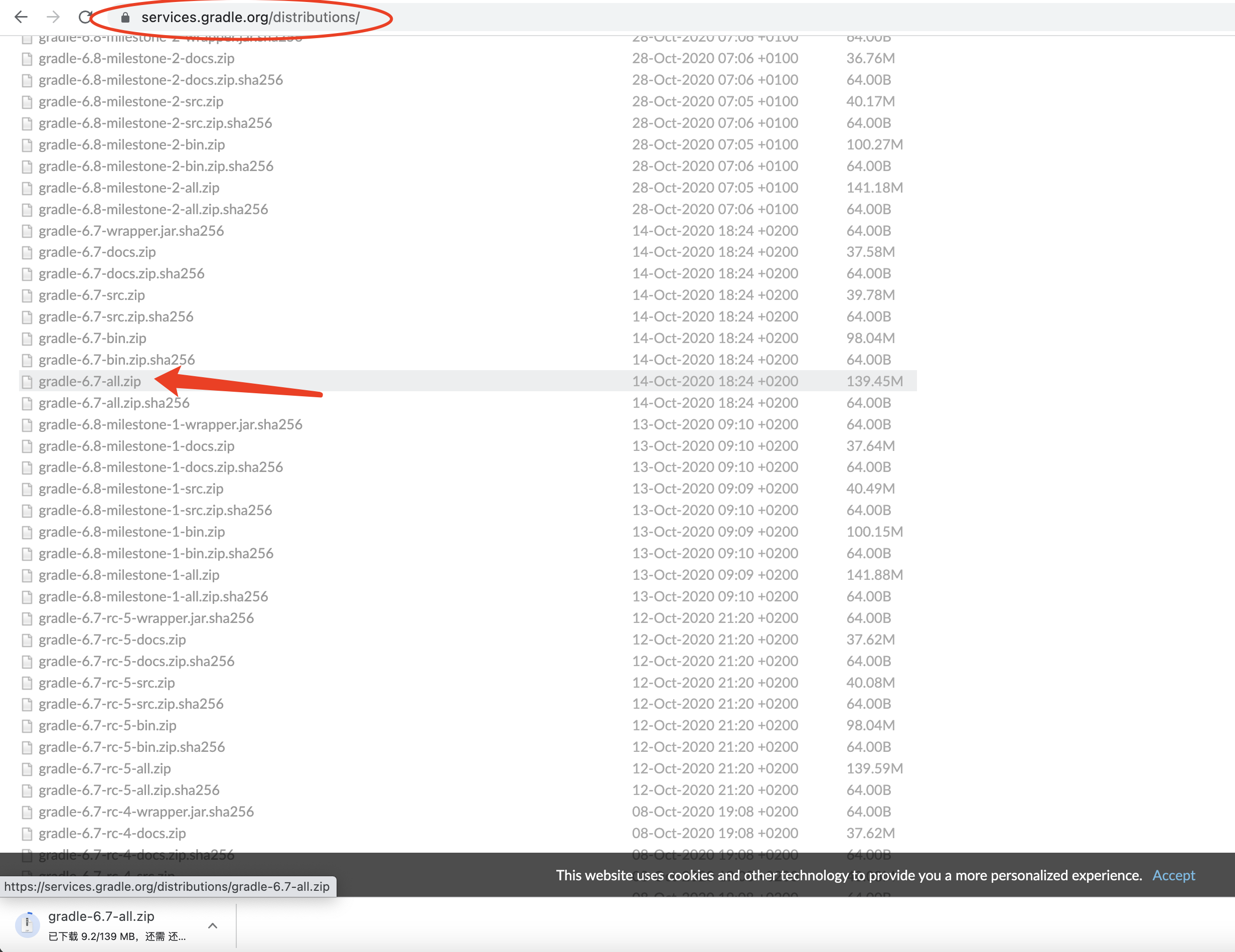The image size is (1235, 952).
Task: Open gradle-6.7-rc-5-docs.zip link
Action: (112, 640)
